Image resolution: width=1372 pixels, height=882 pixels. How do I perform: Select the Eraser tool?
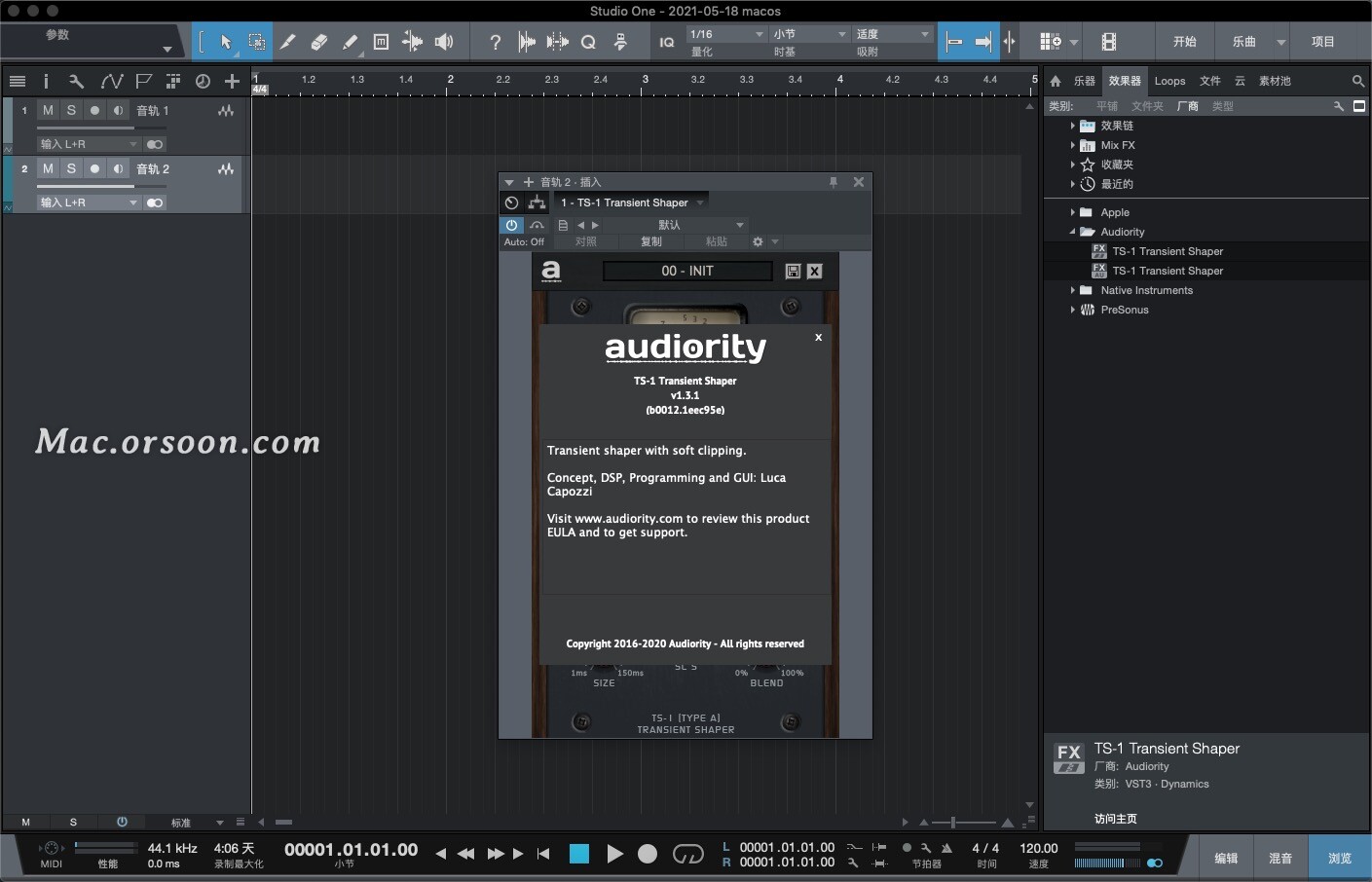[318, 42]
